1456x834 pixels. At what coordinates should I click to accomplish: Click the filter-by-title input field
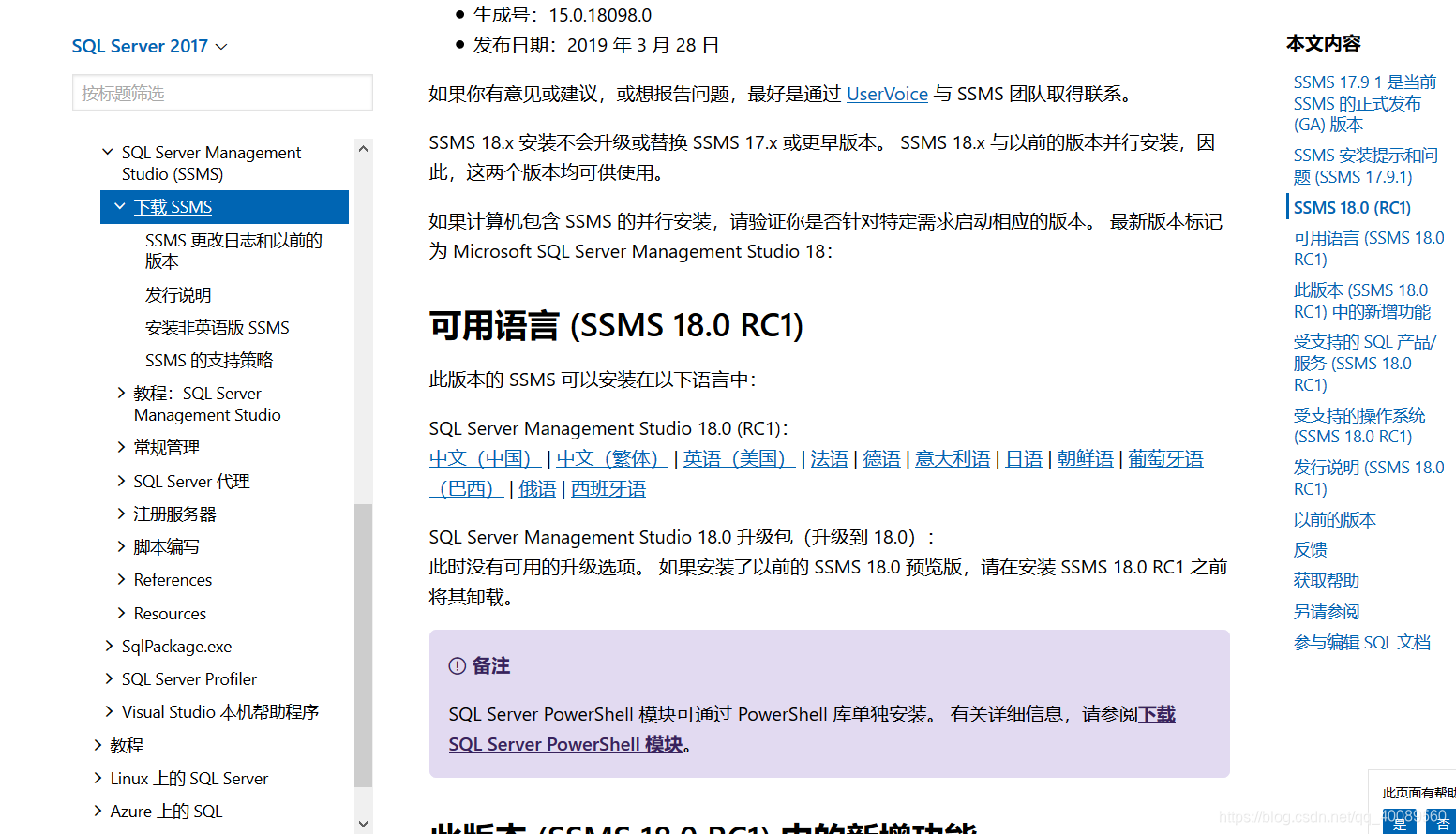pos(222,93)
